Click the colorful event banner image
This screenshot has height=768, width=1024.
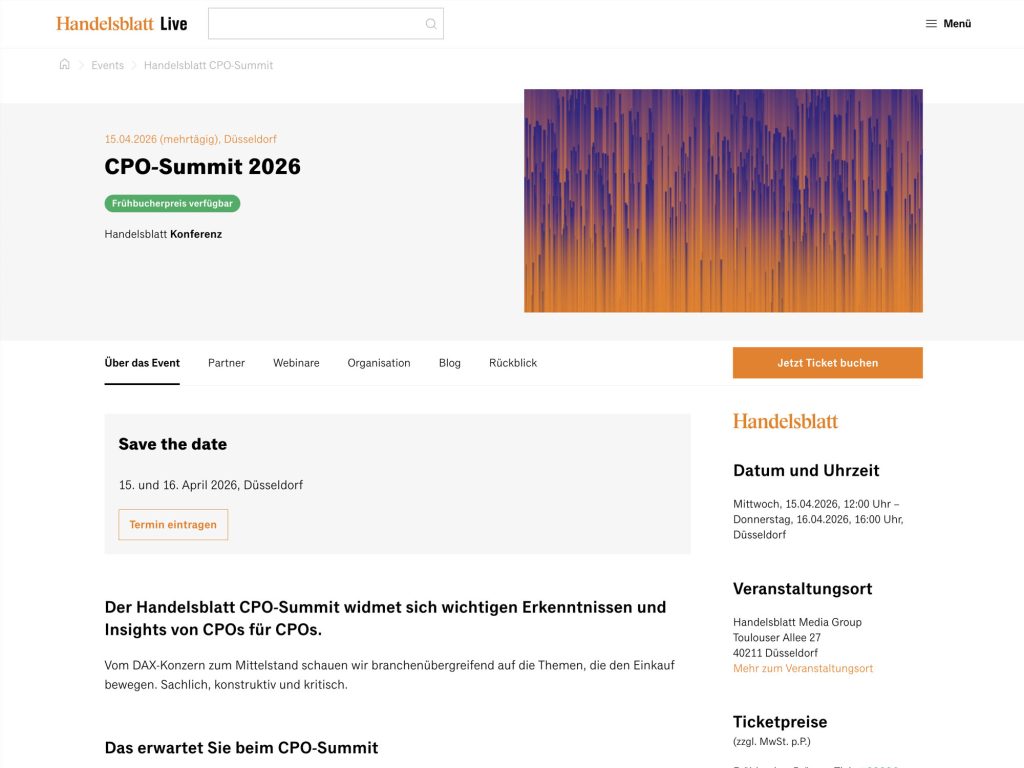tap(723, 200)
